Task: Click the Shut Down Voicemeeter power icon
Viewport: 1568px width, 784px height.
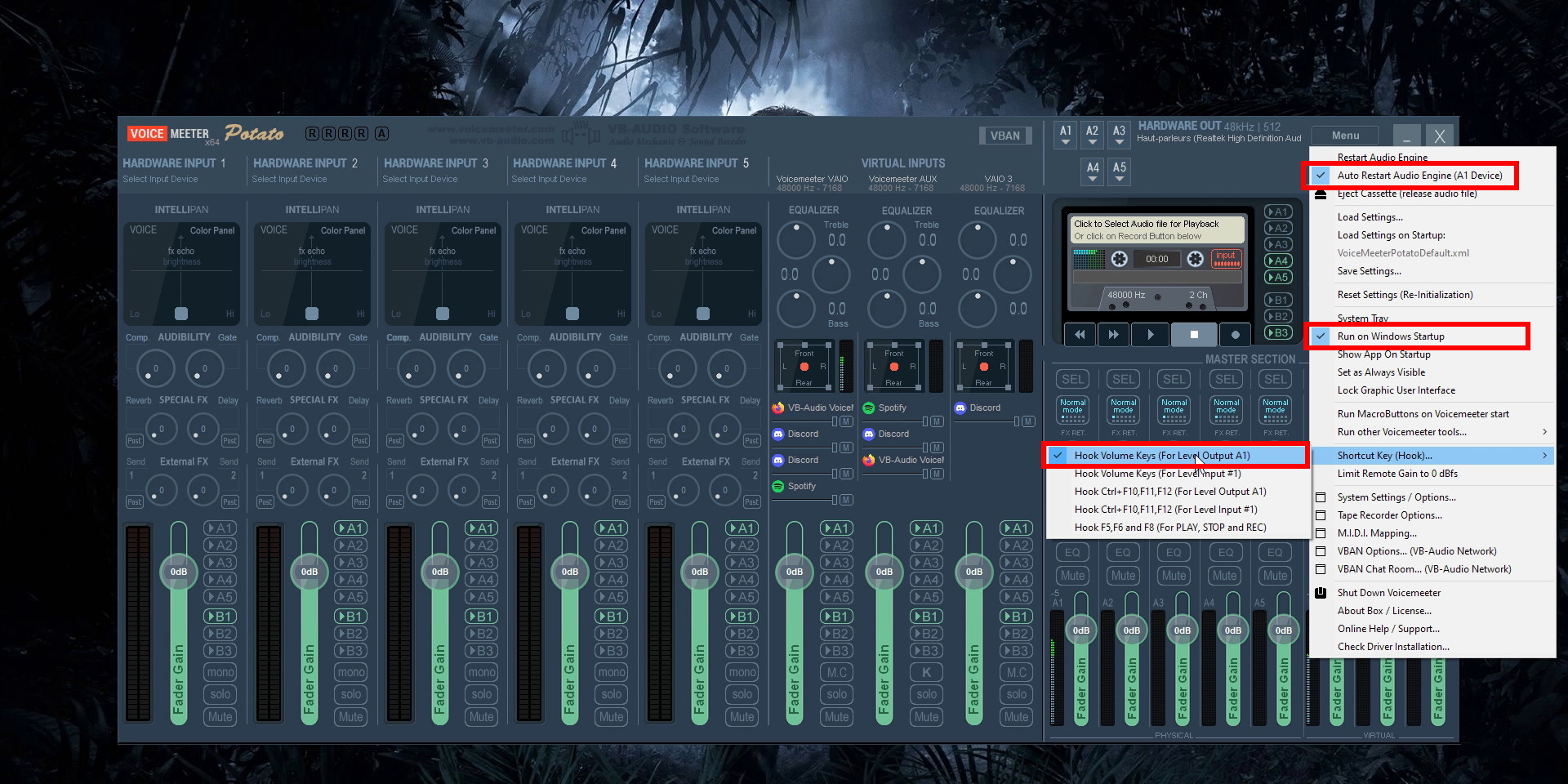Action: 1321,593
